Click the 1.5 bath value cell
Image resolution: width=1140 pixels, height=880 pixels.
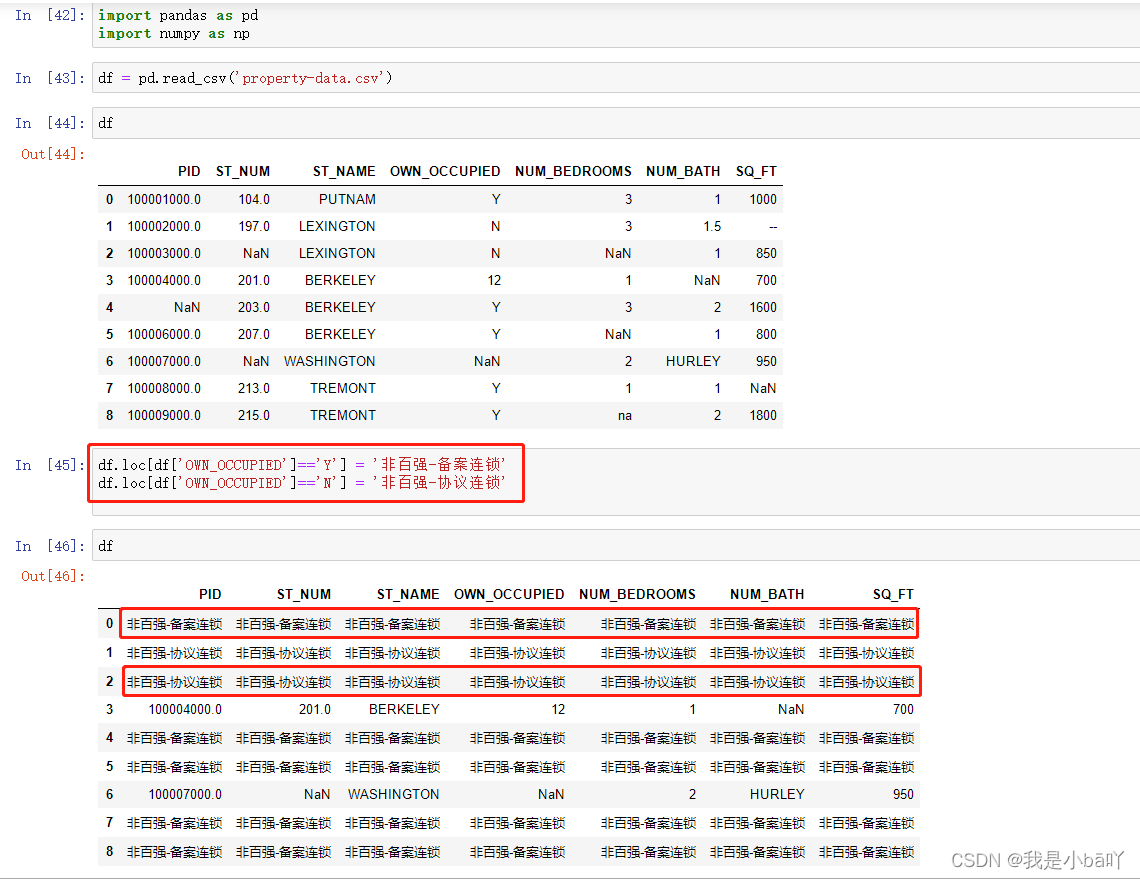point(712,226)
